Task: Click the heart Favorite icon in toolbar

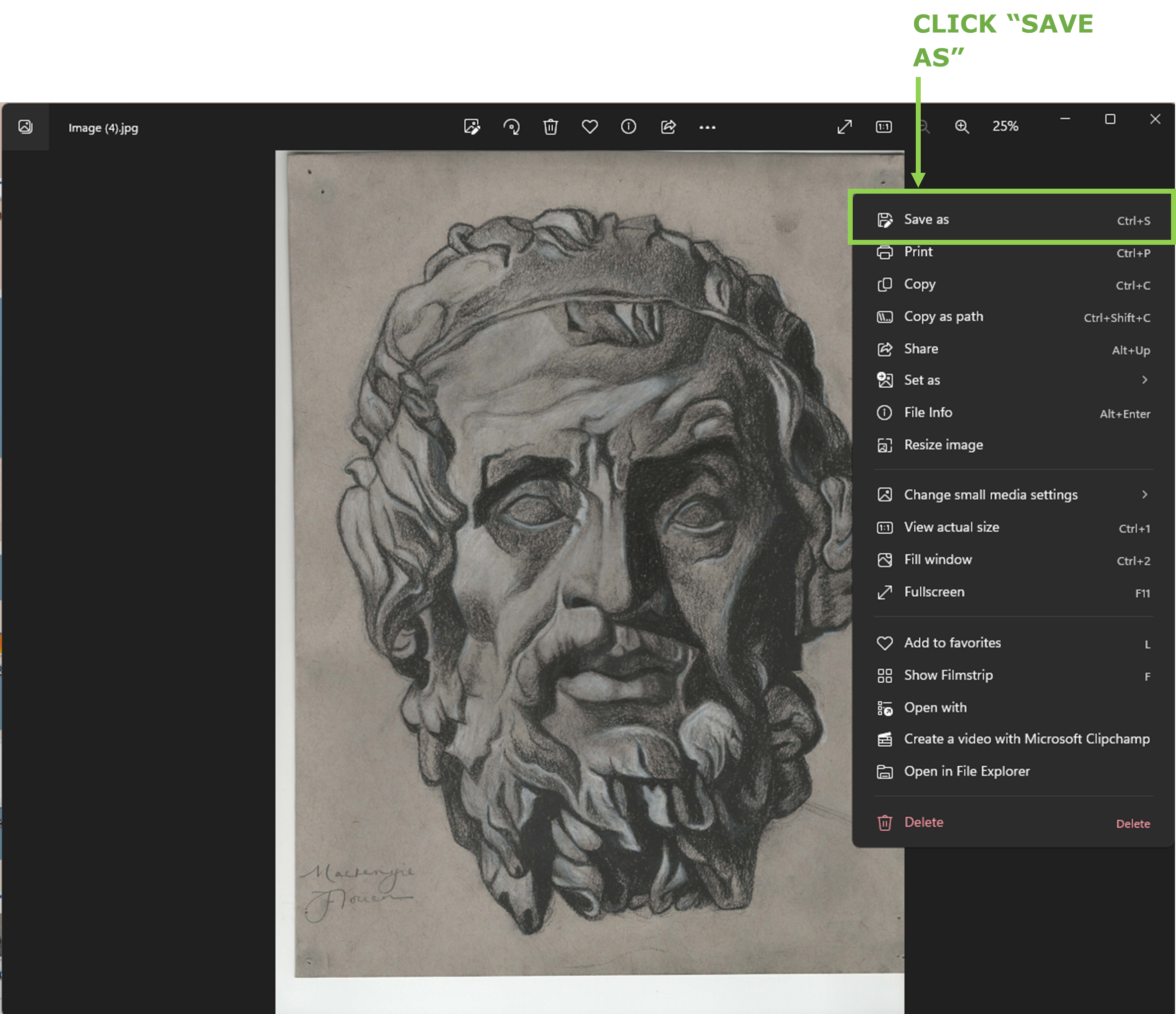Action: tap(589, 127)
